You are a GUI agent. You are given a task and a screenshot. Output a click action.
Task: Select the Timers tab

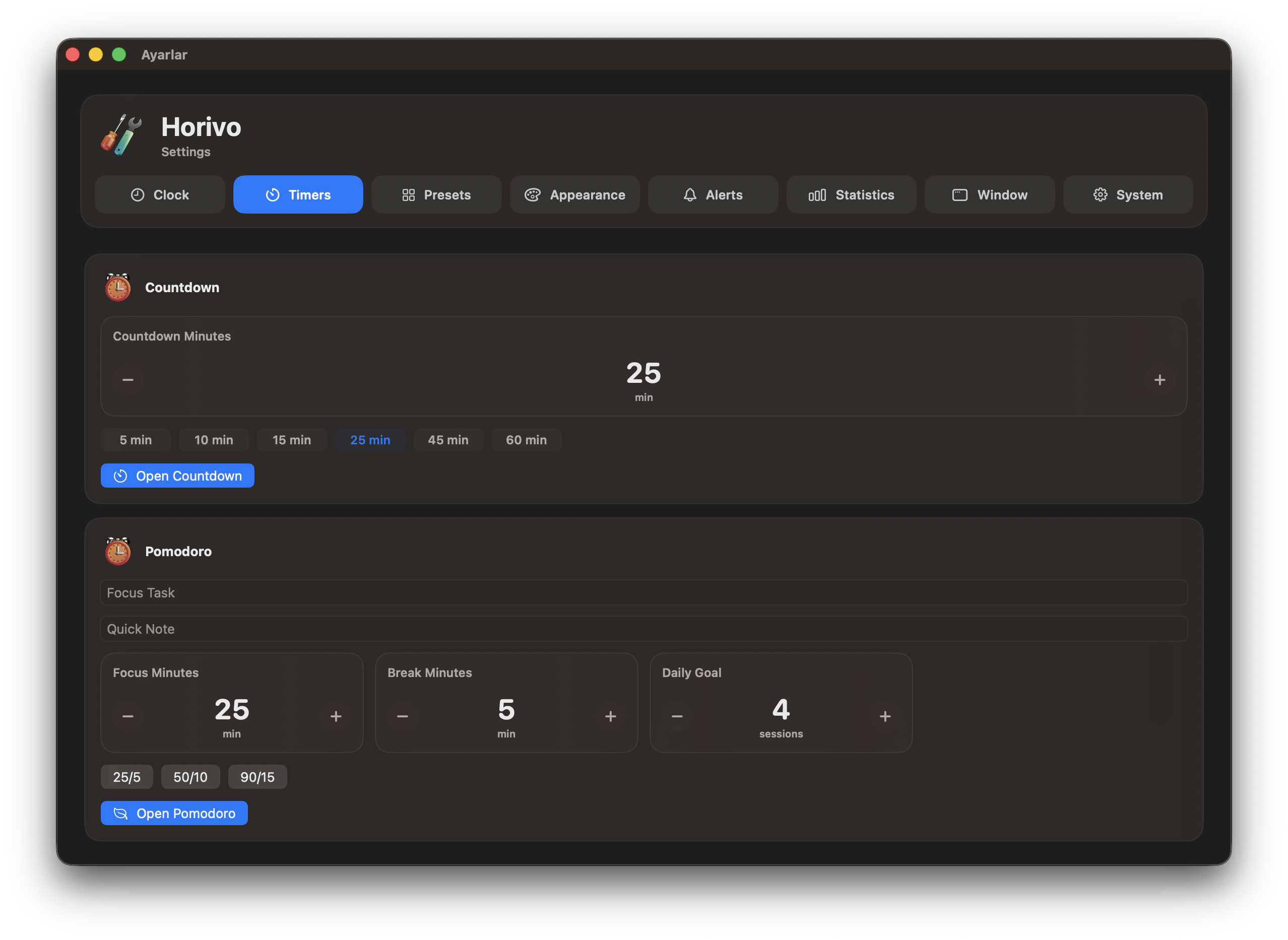click(x=298, y=194)
